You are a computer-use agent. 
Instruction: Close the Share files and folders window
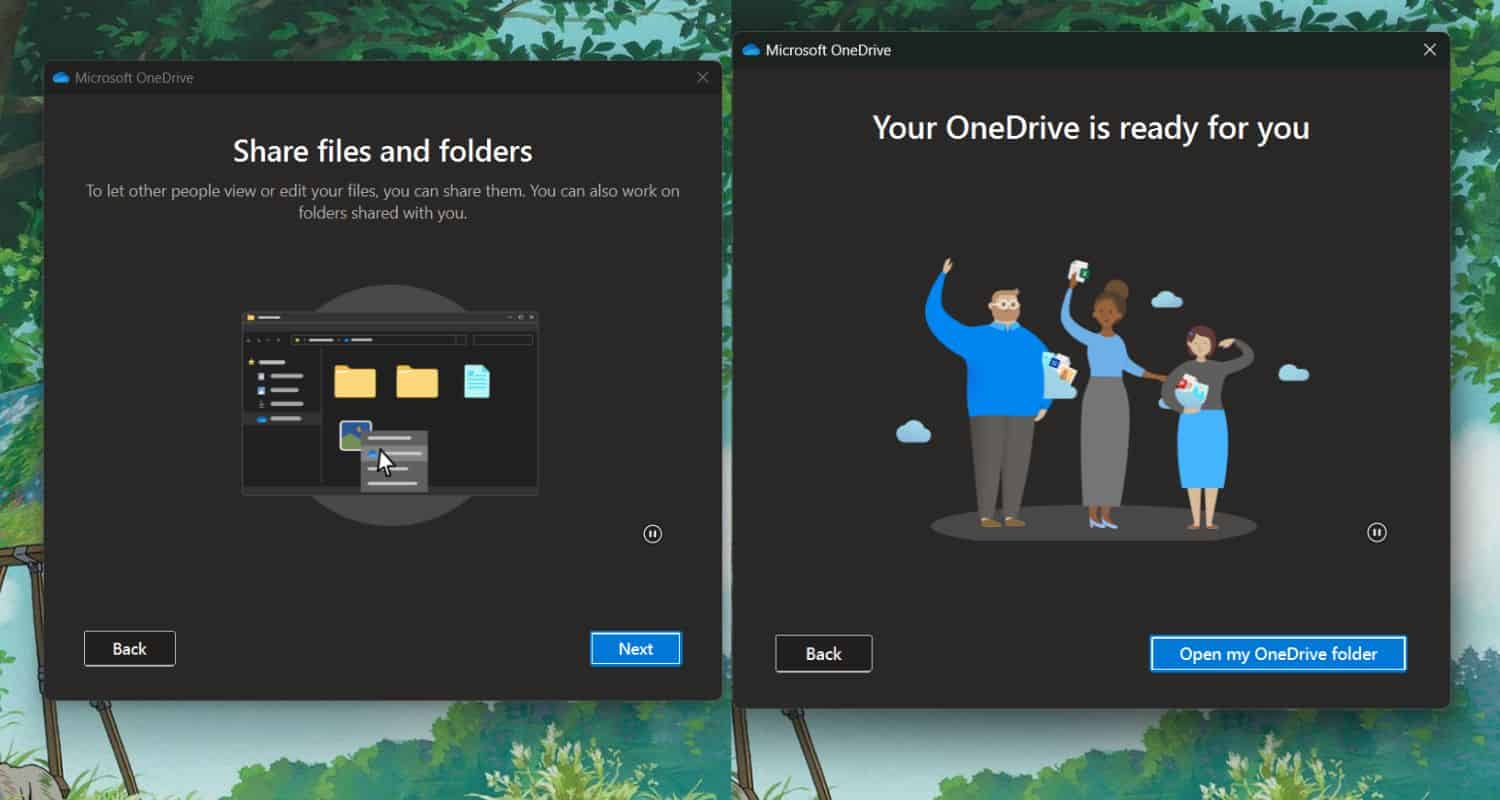click(703, 78)
